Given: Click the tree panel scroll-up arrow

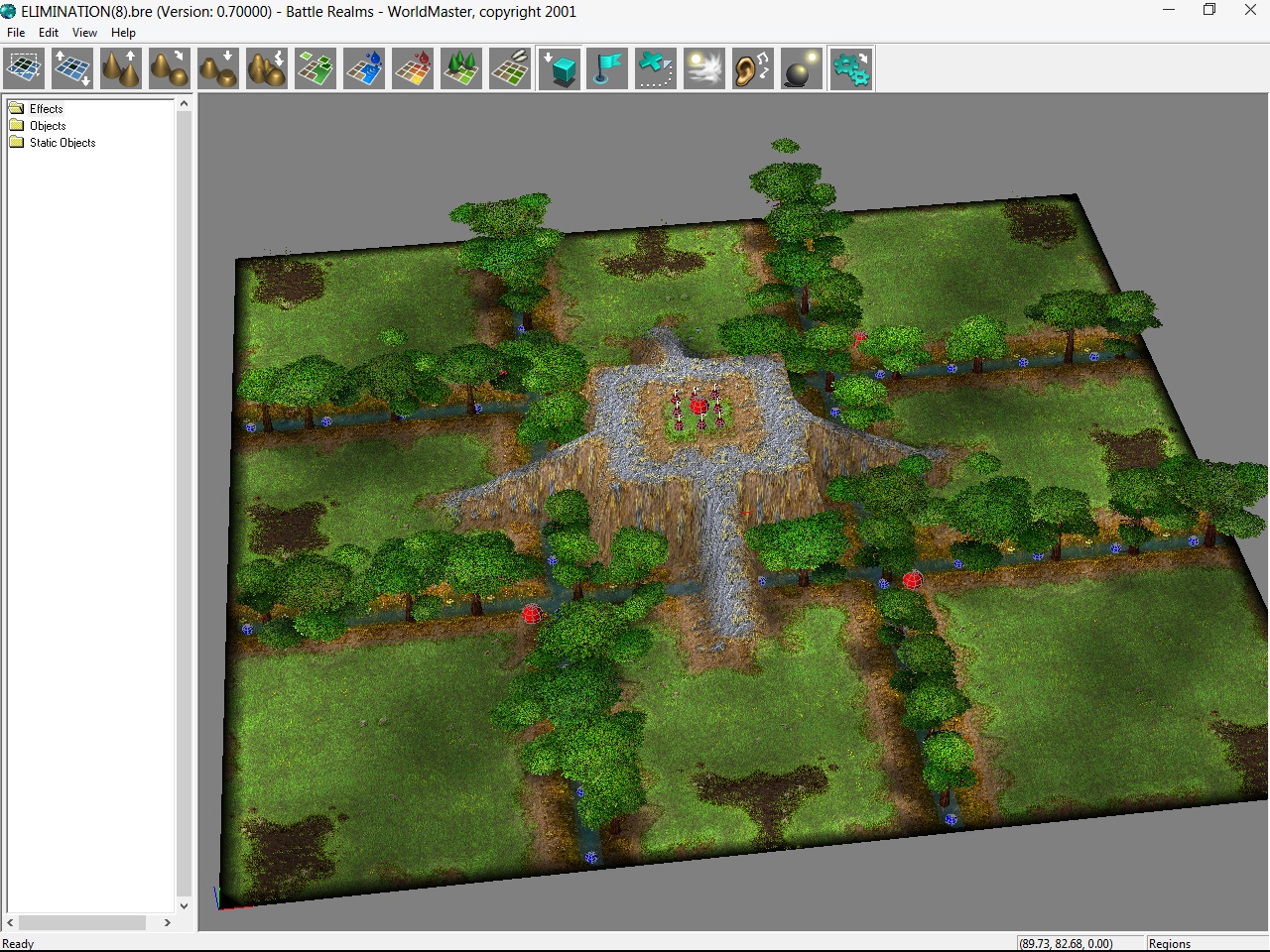Looking at the screenshot, I should click(184, 104).
